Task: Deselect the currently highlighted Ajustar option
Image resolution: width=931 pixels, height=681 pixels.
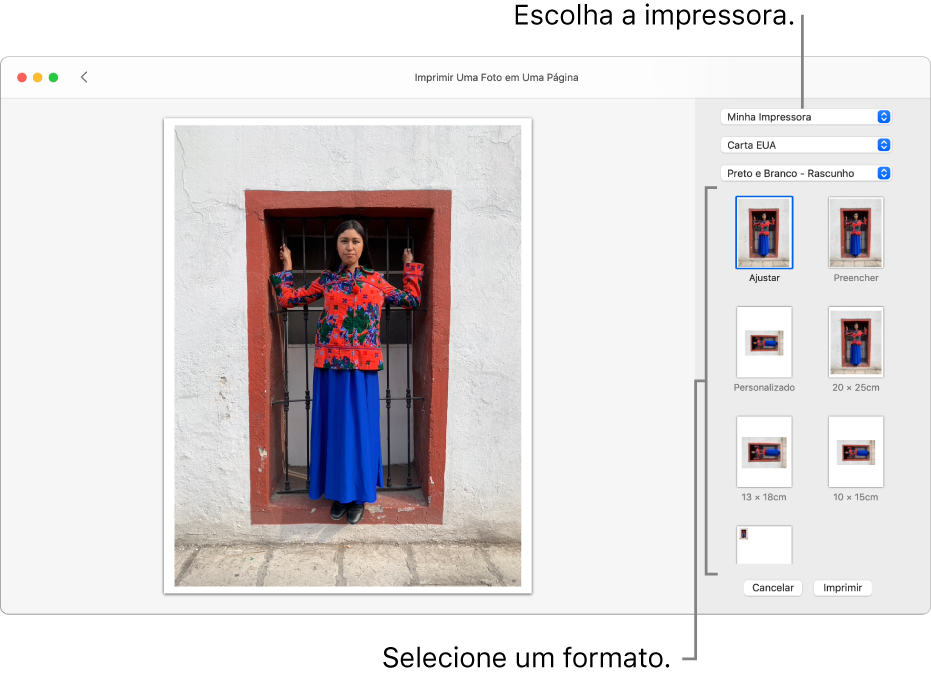Action: [764, 232]
